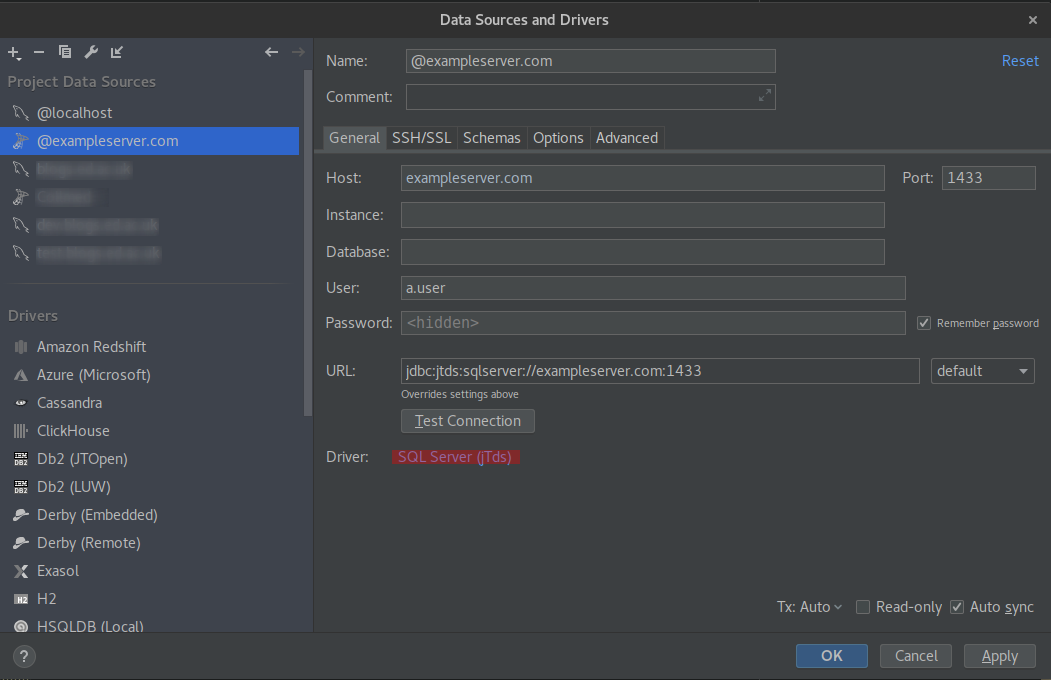The width and height of the screenshot is (1051, 680).
Task: Add a new data source with plus icon
Action: [14, 52]
